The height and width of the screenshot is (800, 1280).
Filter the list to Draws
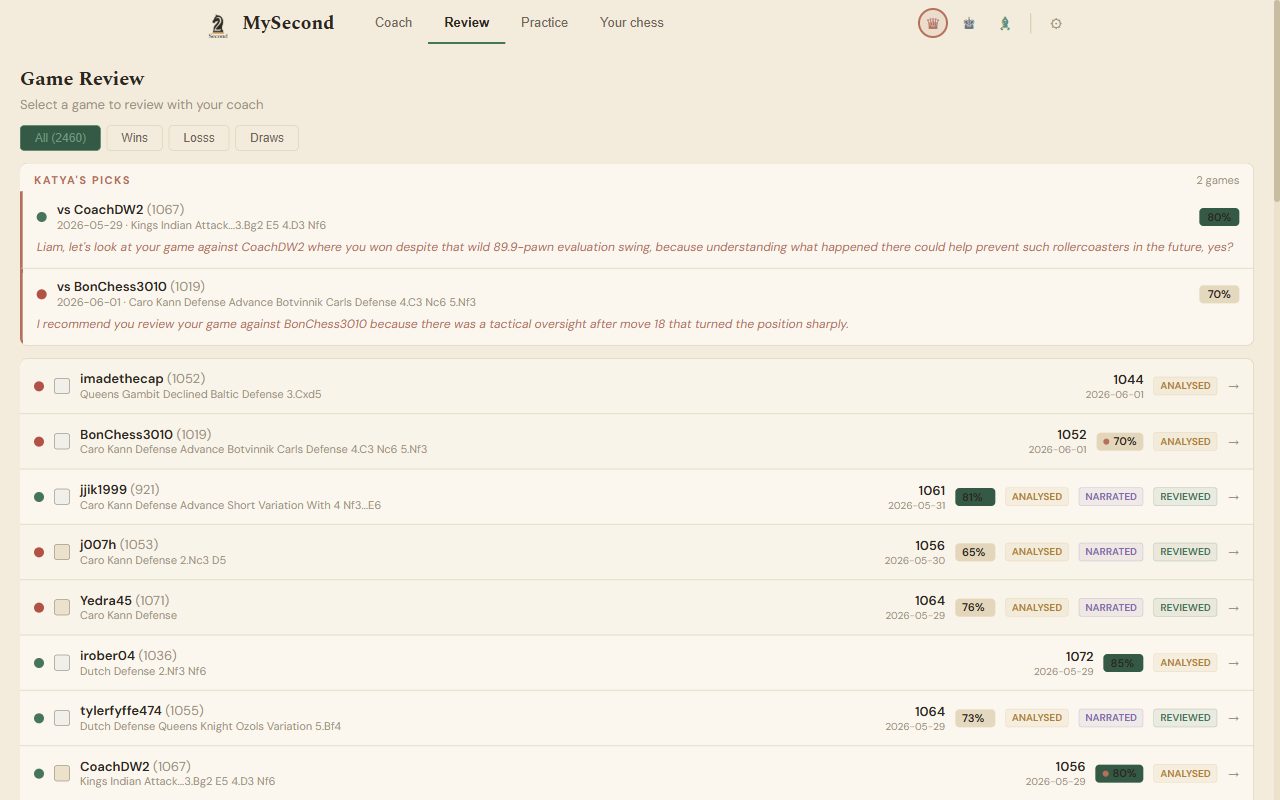(267, 138)
